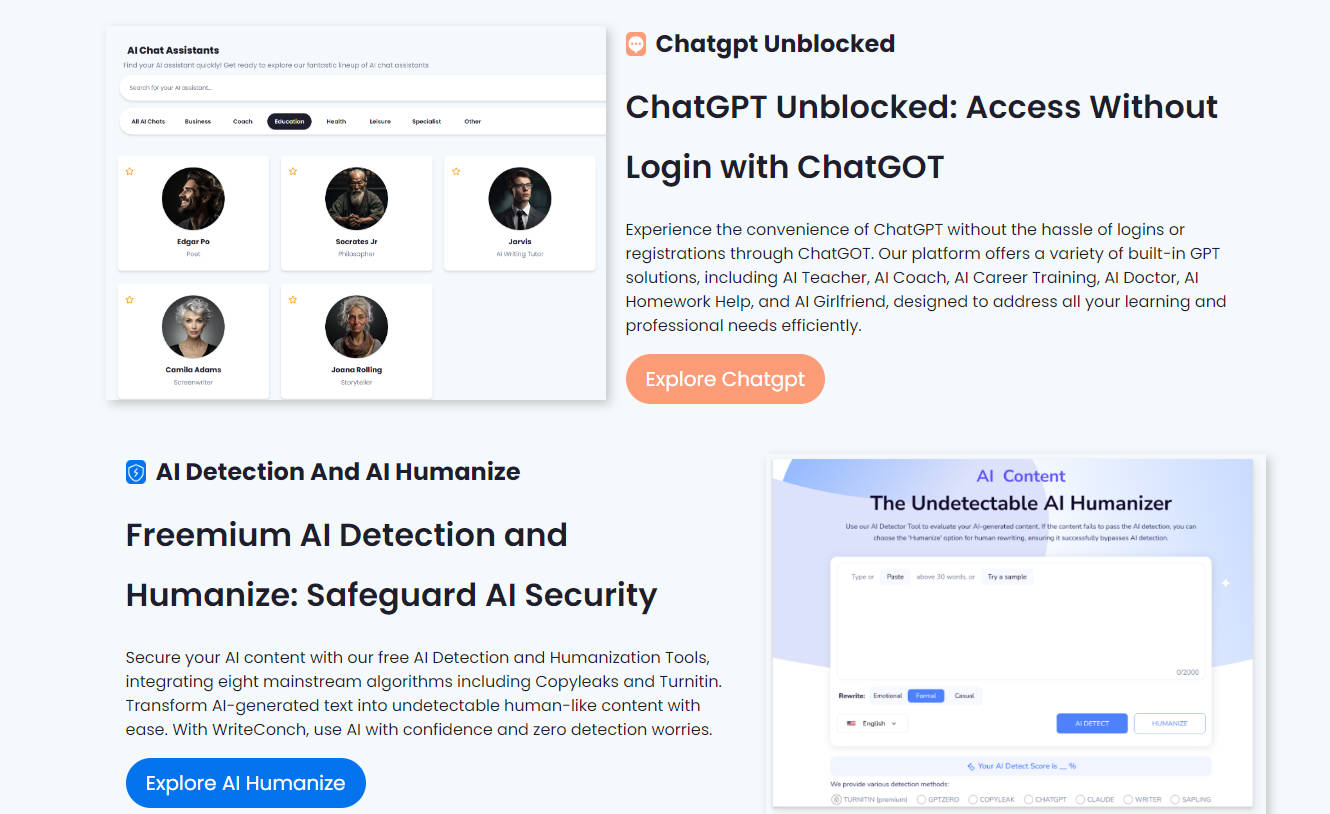Image resolution: width=1330 pixels, height=814 pixels.
Task: Select the TURNITIN detection method radio
Action: [837, 800]
